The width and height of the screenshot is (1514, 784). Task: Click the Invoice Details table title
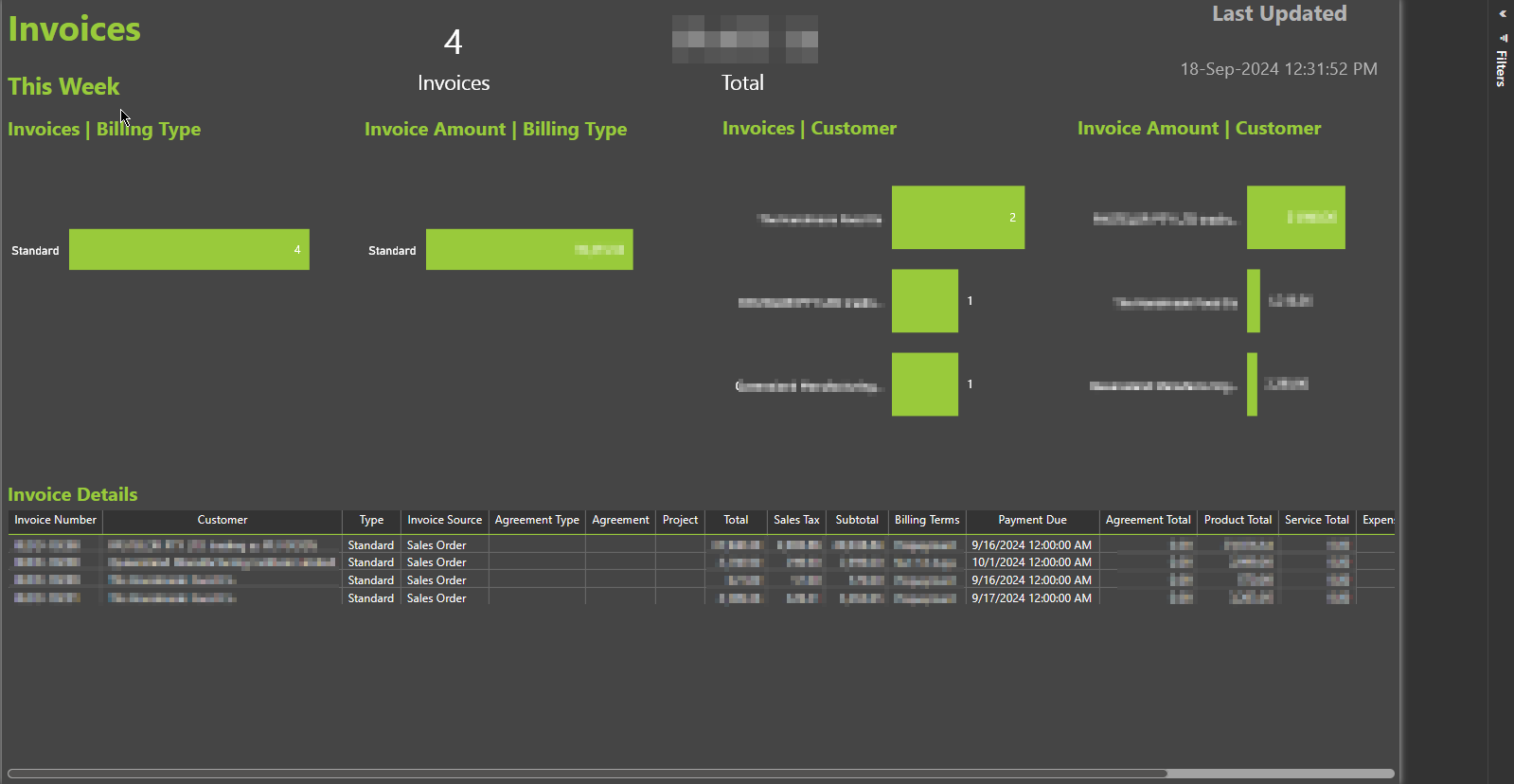(x=73, y=494)
